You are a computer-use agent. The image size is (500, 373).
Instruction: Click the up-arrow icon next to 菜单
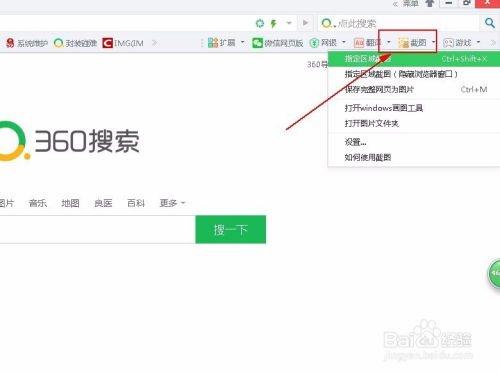point(430,3)
